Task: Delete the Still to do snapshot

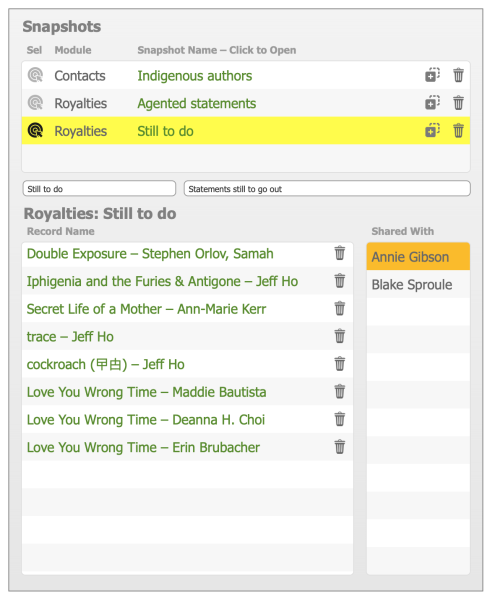Action: coord(458,130)
